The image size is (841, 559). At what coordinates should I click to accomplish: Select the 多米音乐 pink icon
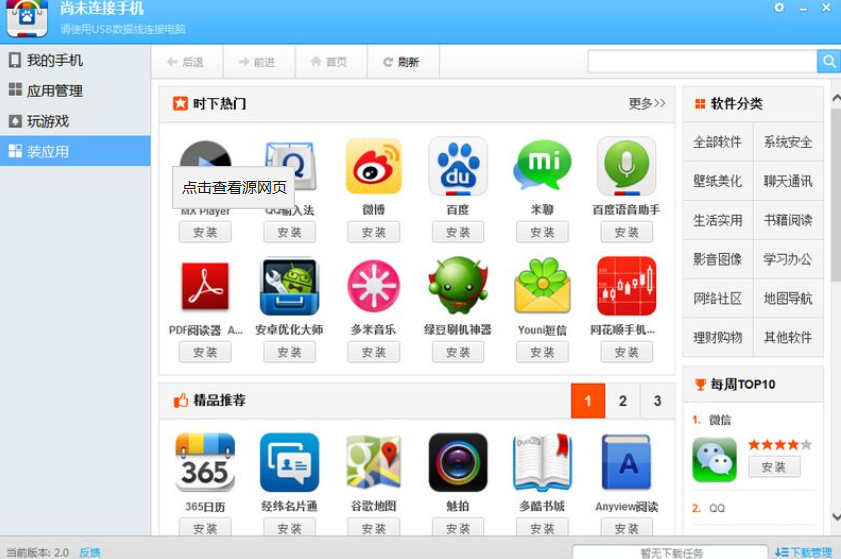[374, 286]
